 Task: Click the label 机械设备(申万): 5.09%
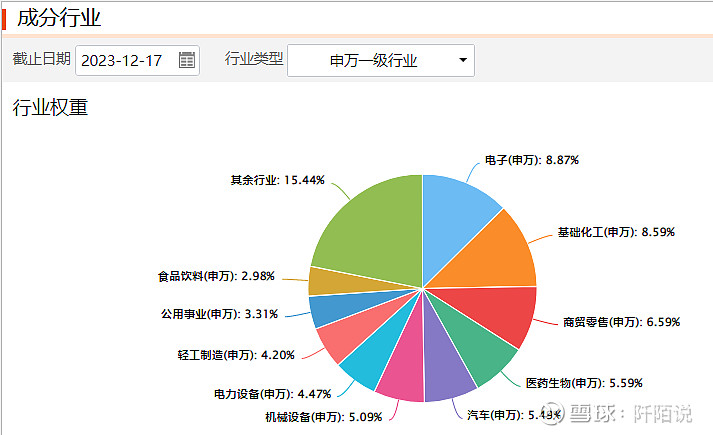click(x=324, y=417)
